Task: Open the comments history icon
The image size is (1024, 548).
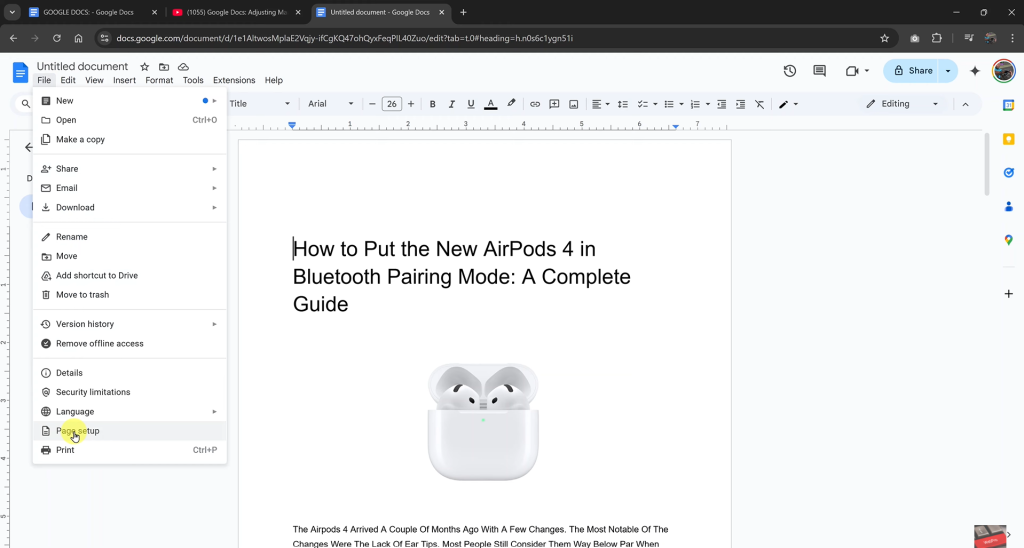Action: click(820, 71)
